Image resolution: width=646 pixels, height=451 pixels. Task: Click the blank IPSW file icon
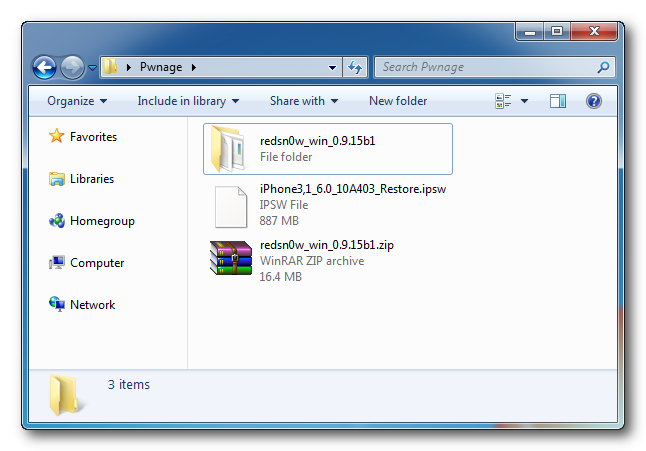231,207
